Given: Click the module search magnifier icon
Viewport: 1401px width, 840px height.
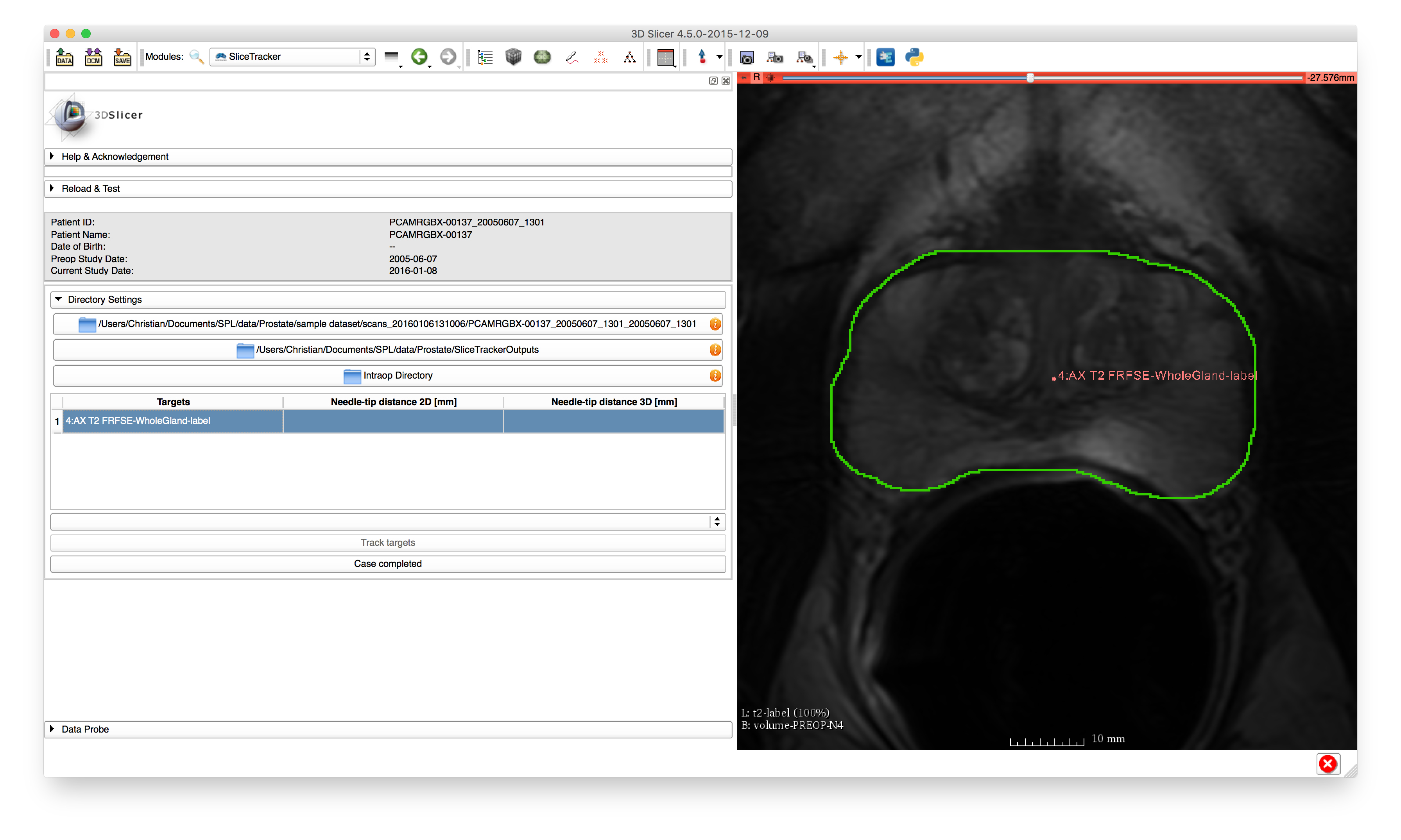Looking at the screenshot, I should coord(196,57).
